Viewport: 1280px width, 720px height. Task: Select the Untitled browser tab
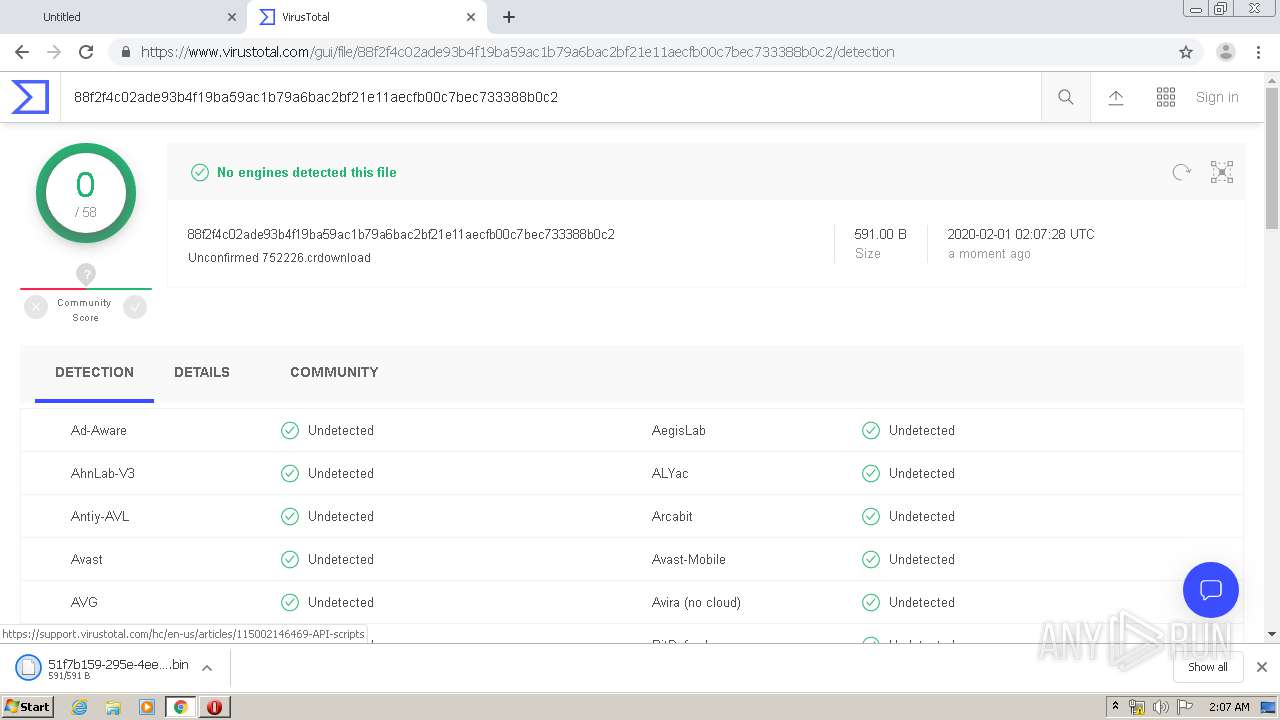pyautogui.click(x=125, y=17)
